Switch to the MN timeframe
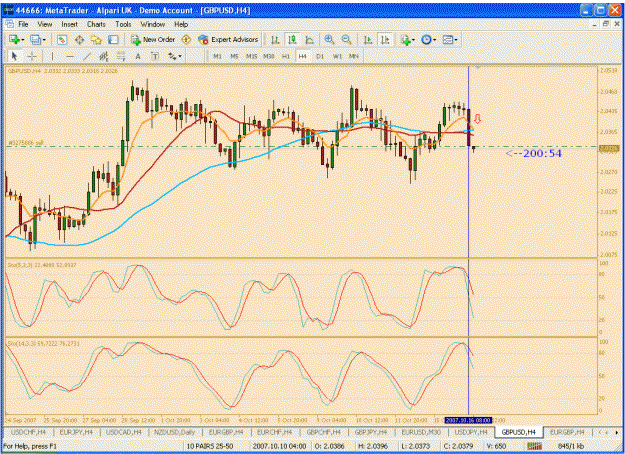This screenshot has width=625, height=454. coord(354,56)
